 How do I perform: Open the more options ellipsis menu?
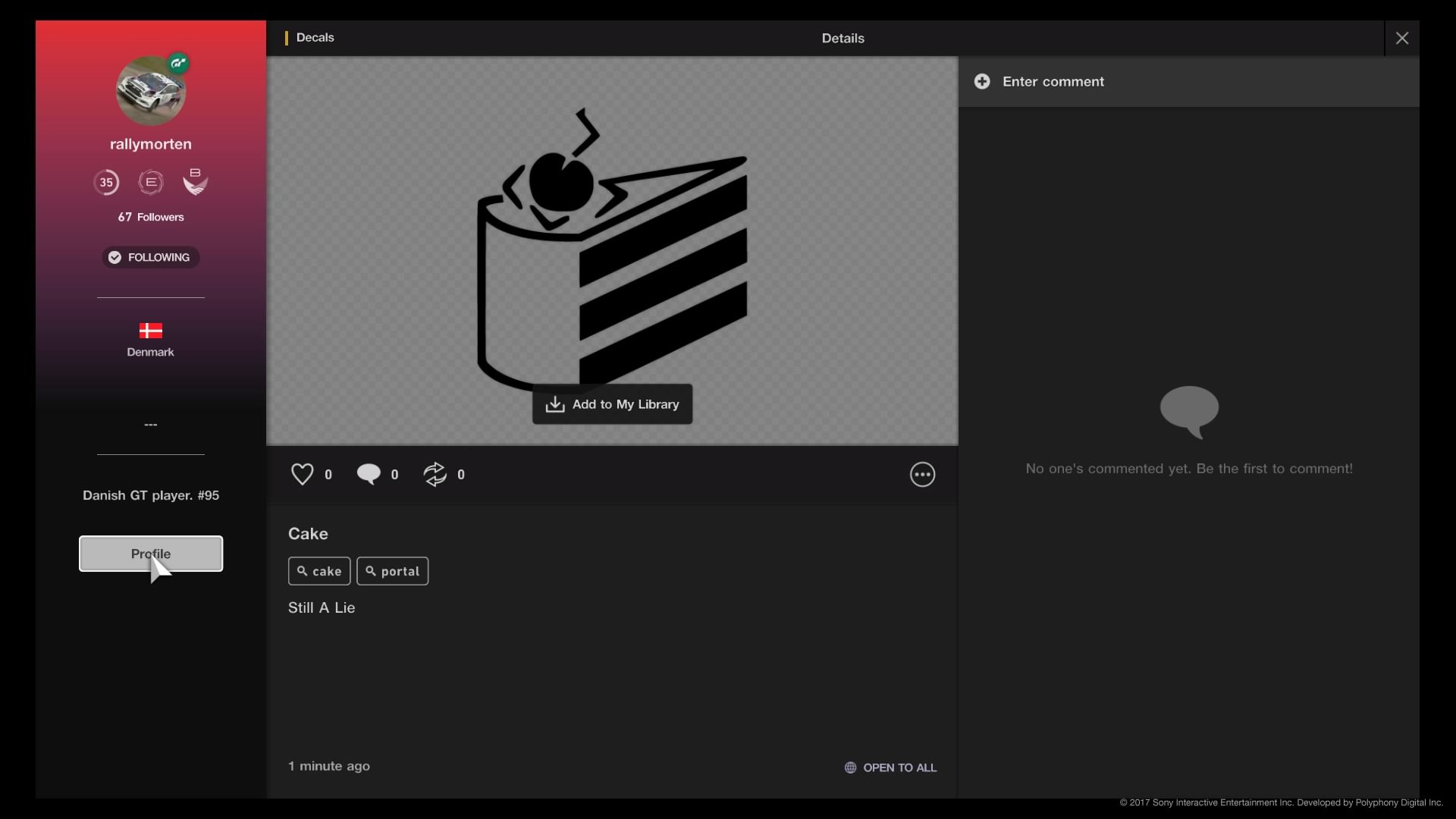tap(922, 475)
